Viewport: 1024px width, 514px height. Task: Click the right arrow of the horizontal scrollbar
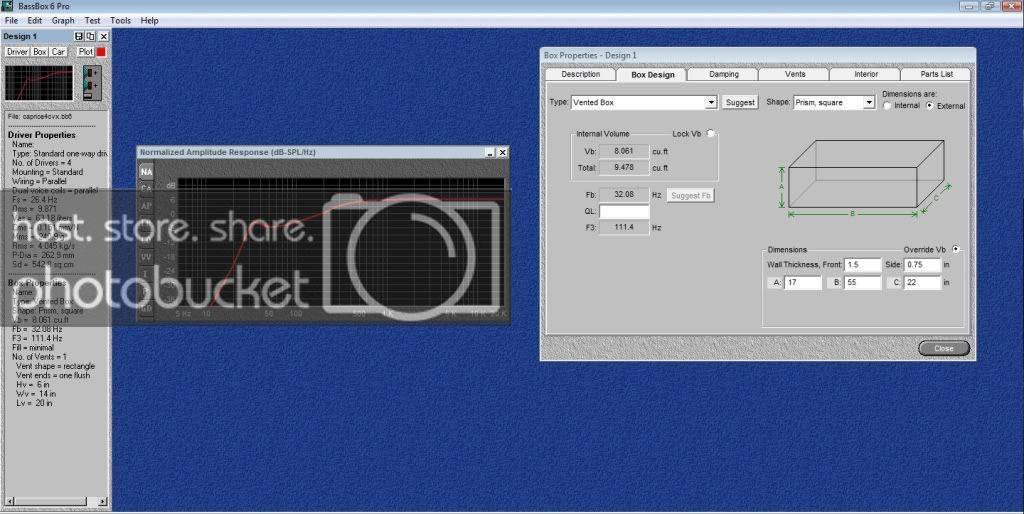click(x=103, y=502)
